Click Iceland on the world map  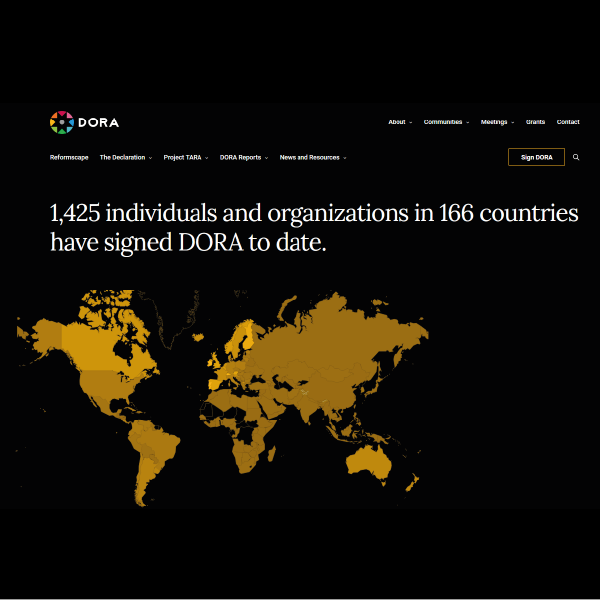click(x=198, y=337)
